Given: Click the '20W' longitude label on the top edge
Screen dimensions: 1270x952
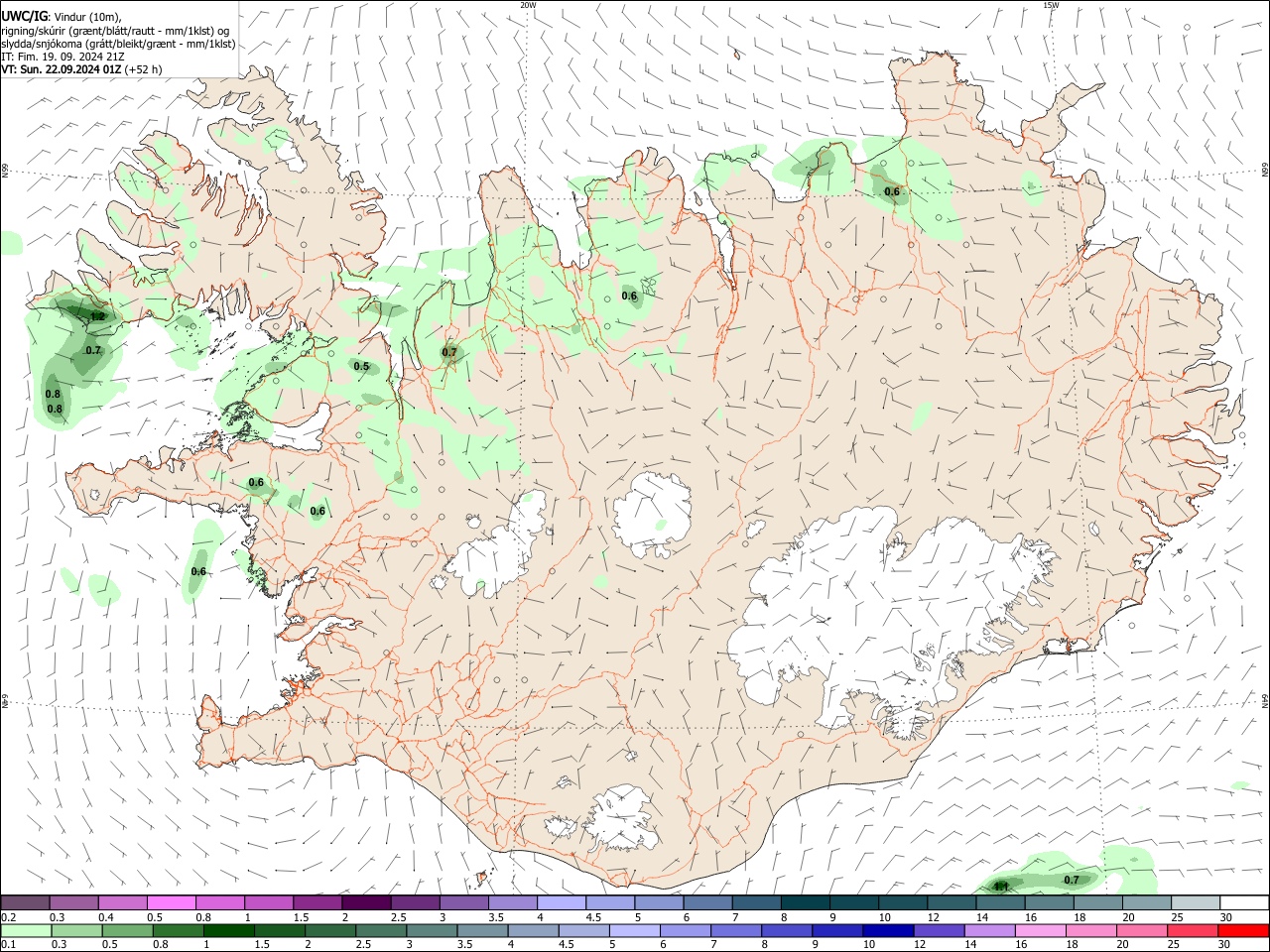Looking at the screenshot, I should [x=528, y=5].
